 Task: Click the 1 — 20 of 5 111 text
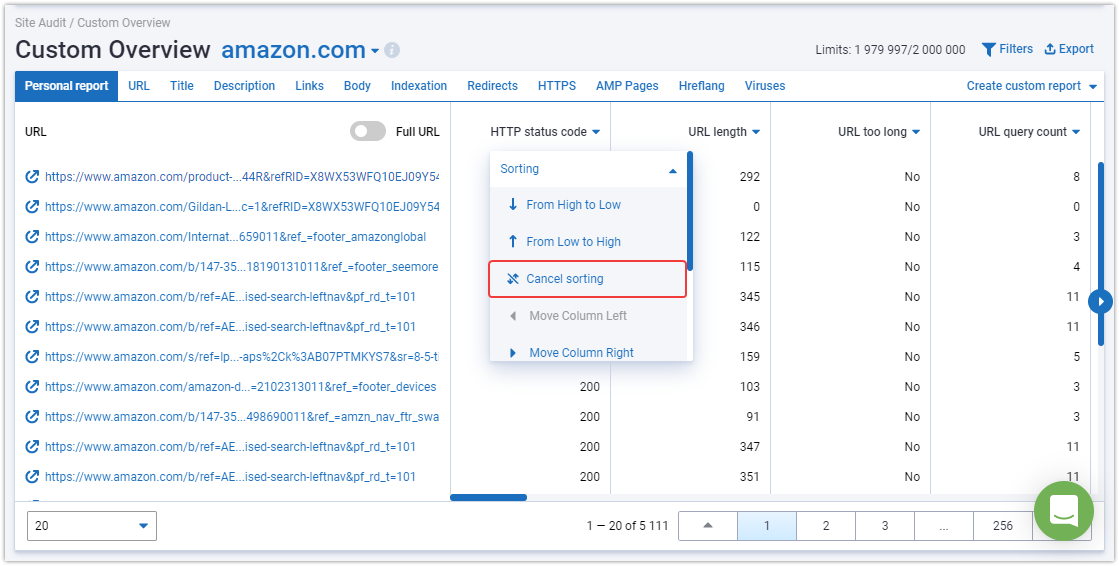click(627, 526)
